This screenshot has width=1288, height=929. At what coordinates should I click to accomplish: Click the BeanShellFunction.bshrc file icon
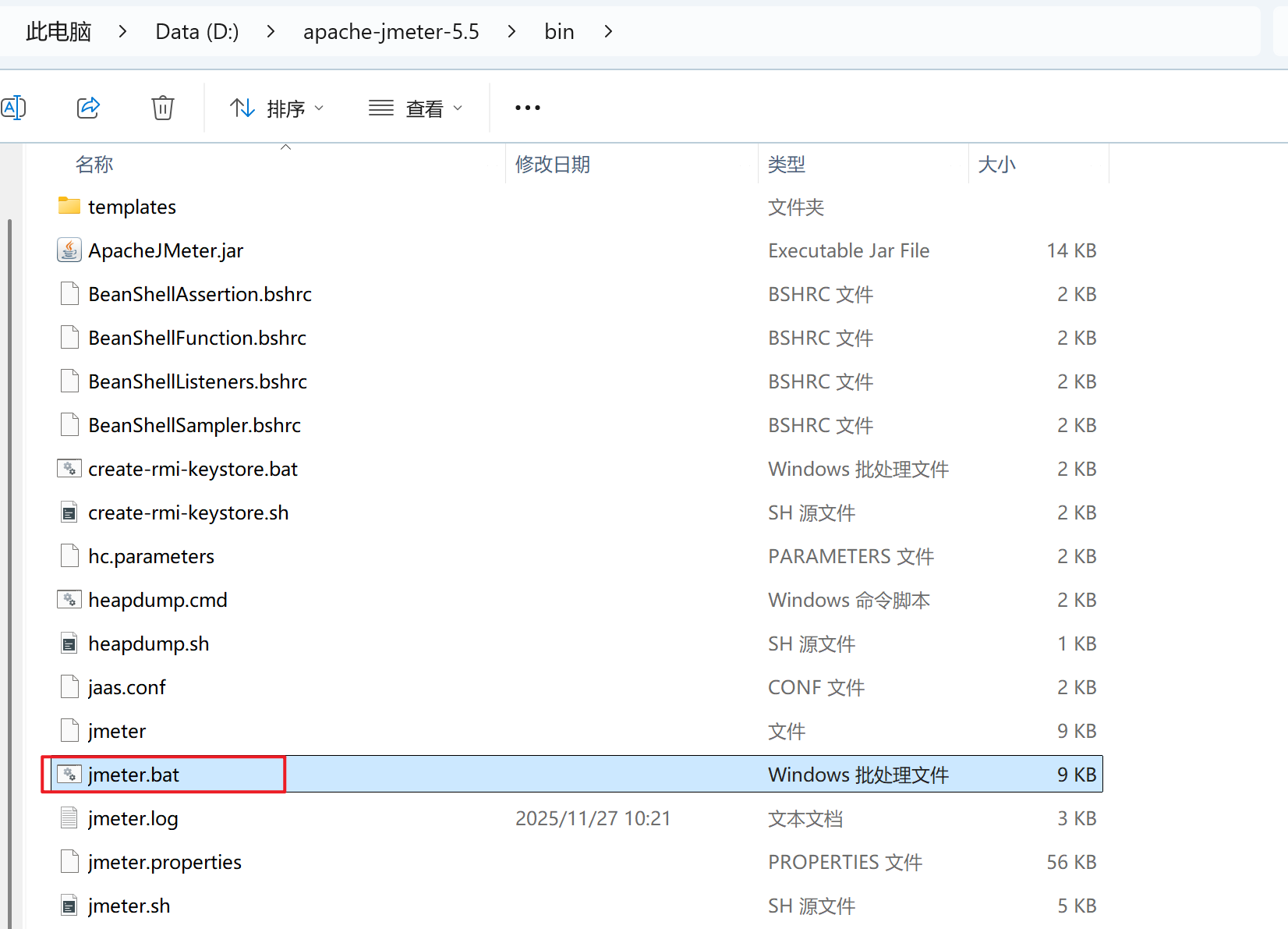(69, 337)
